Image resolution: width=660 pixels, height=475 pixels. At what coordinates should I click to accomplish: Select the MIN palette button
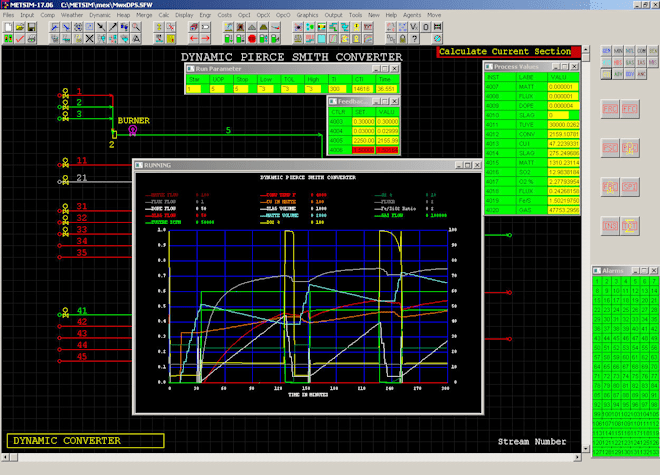pyautogui.click(x=618, y=51)
